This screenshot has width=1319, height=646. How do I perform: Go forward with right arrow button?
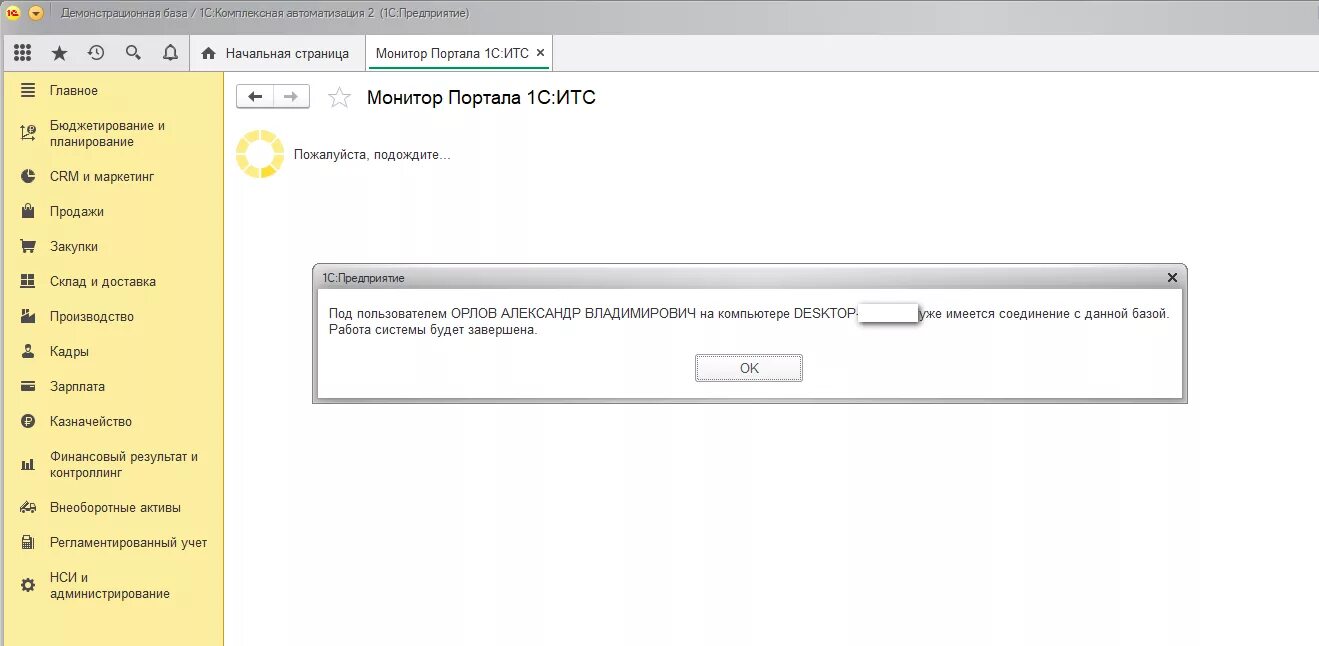click(291, 97)
